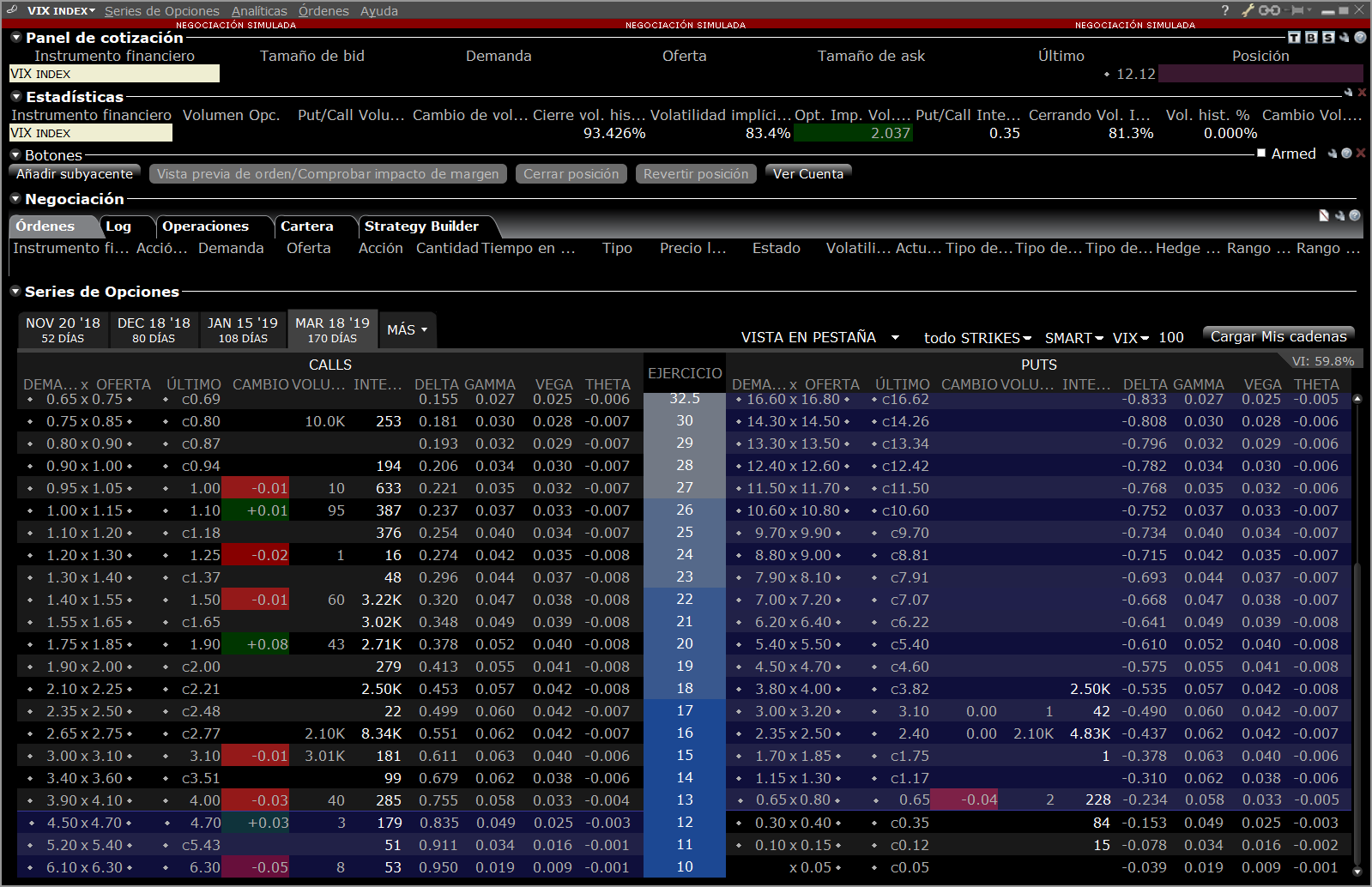1372x887 pixels.
Task: Click the put bid 0.65 x 0.80
Action: click(793, 800)
